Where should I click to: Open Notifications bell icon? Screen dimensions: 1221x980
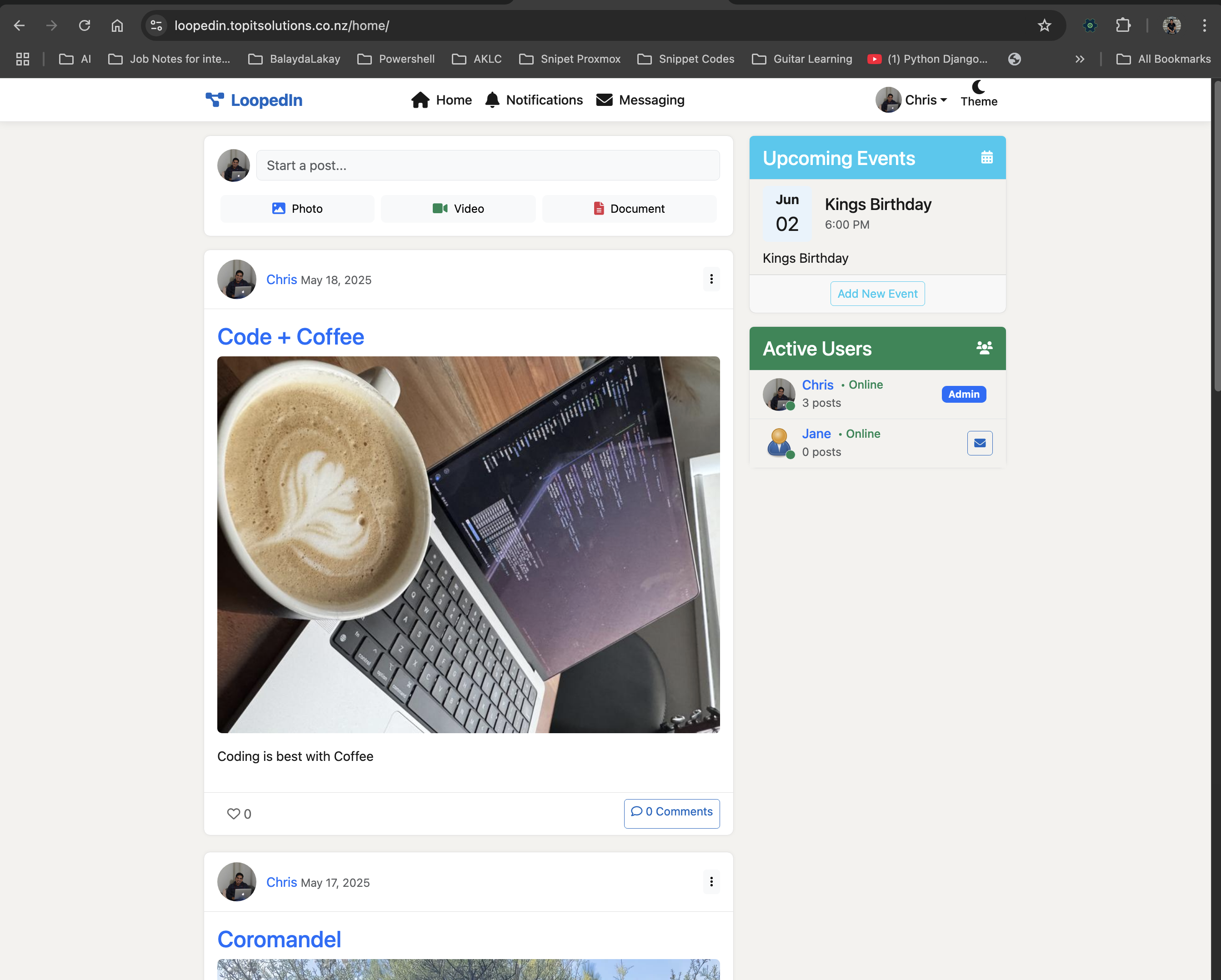pos(492,100)
